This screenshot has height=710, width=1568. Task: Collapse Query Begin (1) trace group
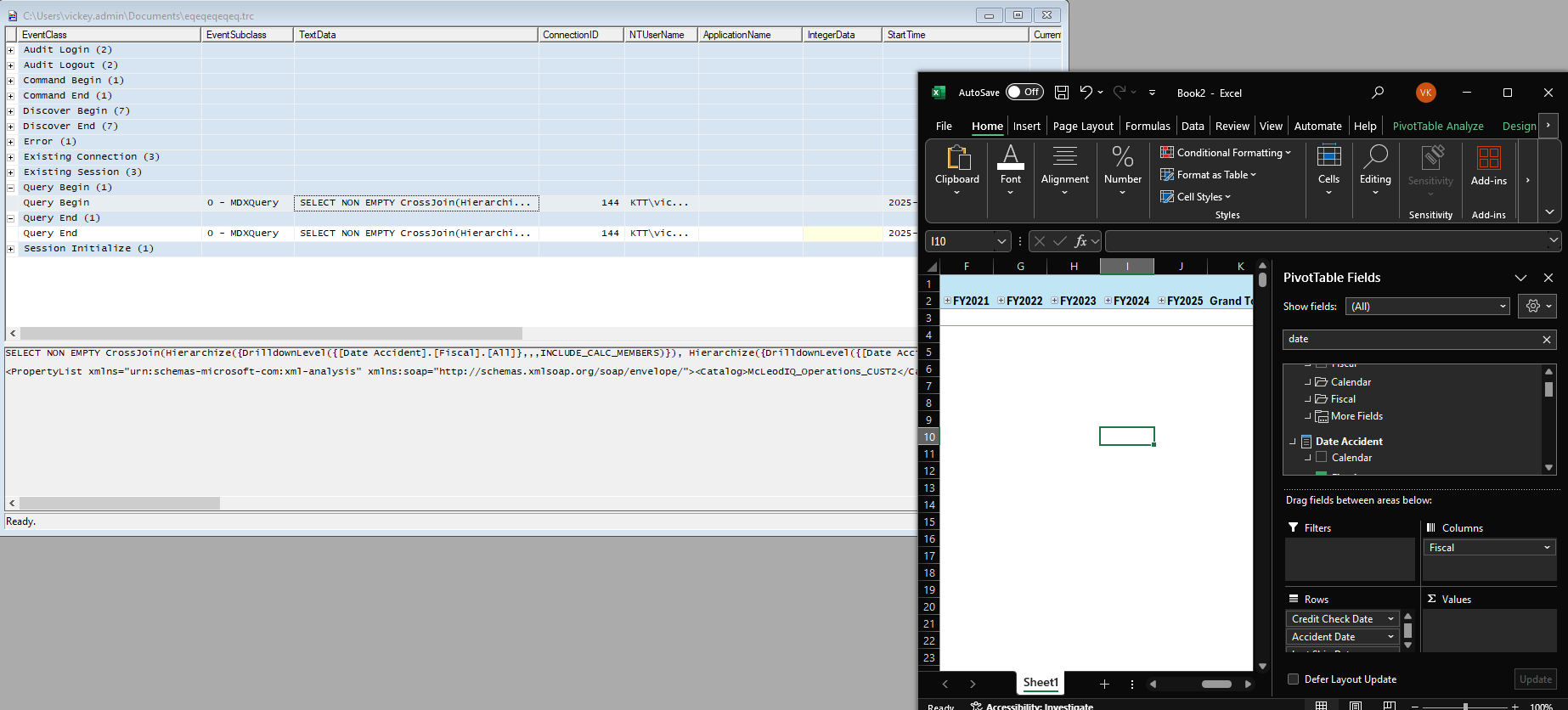click(11, 188)
